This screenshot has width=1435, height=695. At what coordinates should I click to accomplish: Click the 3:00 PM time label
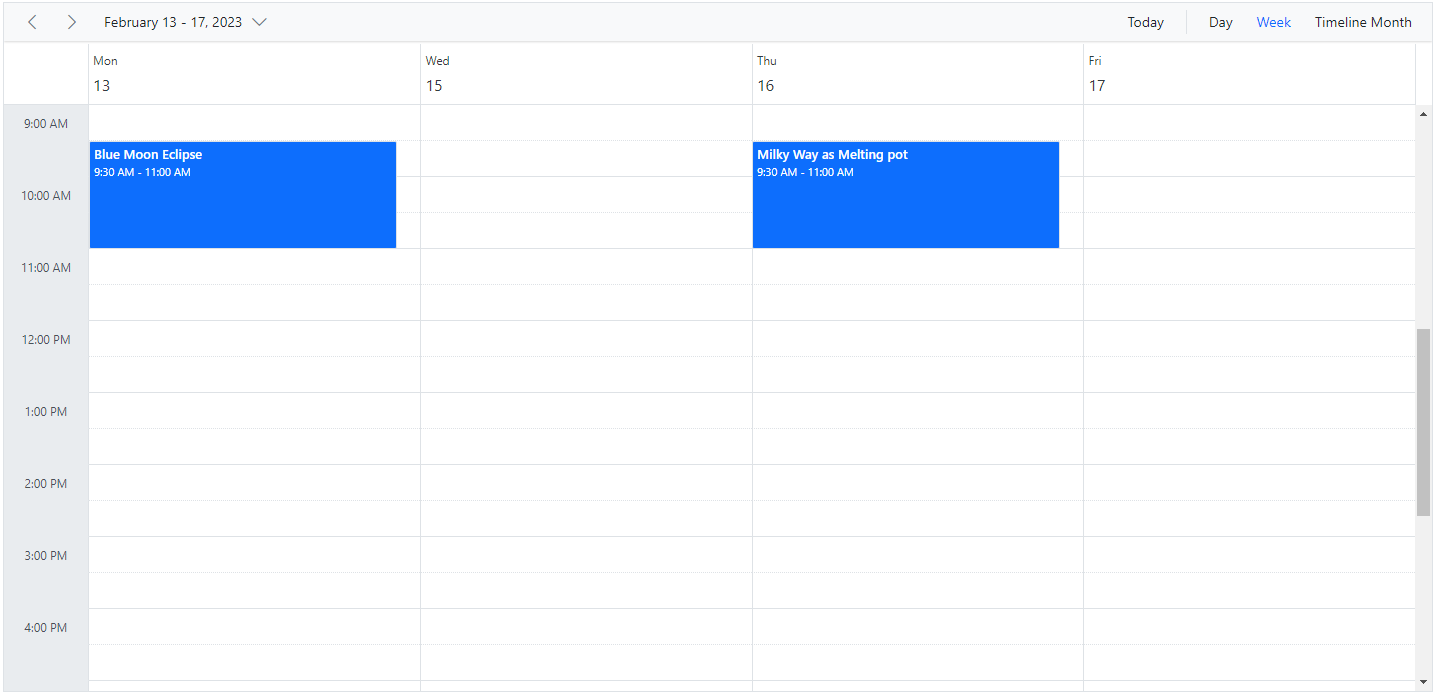click(46, 556)
